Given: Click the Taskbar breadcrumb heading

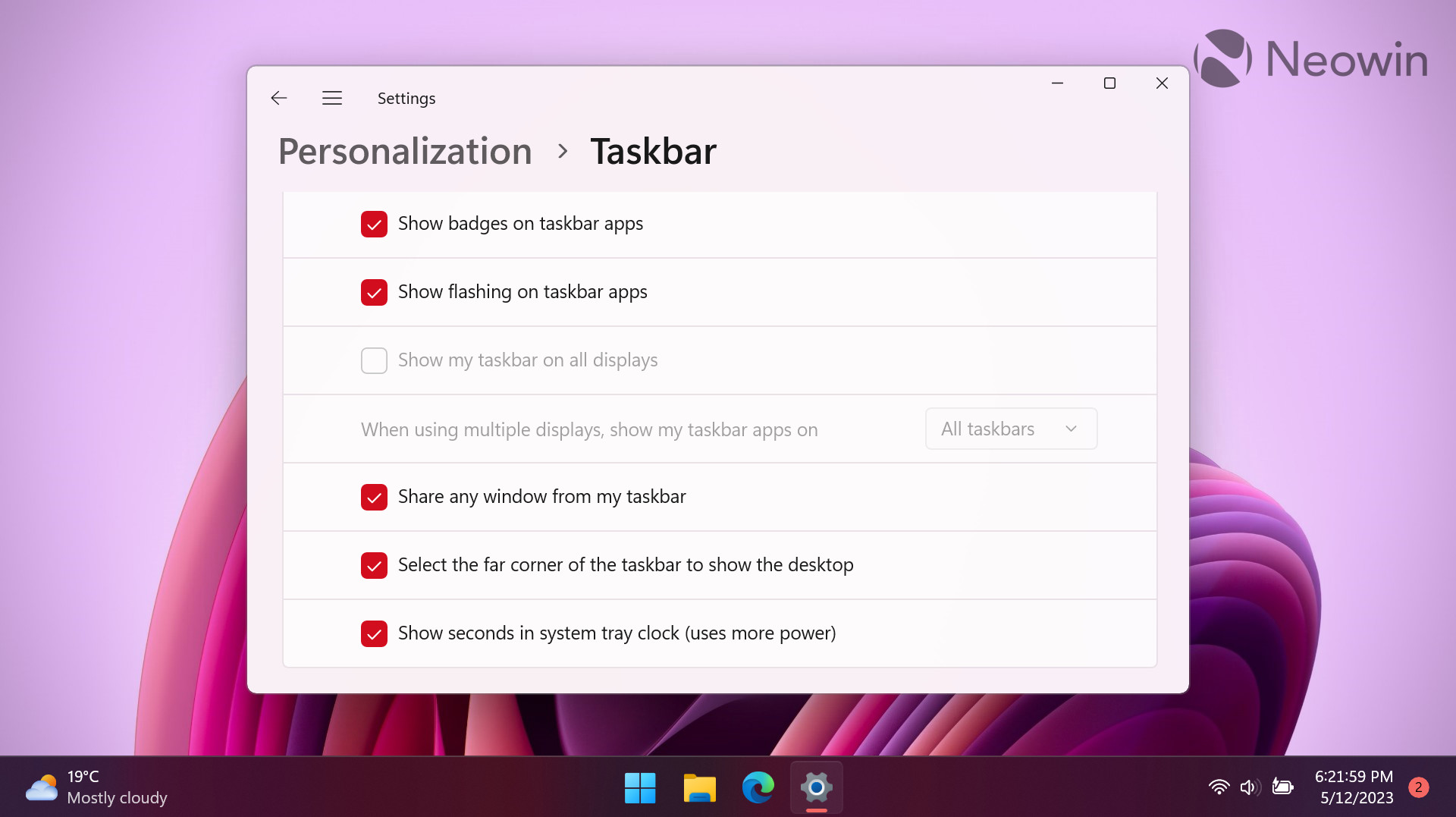Looking at the screenshot, I should (653, 151).
